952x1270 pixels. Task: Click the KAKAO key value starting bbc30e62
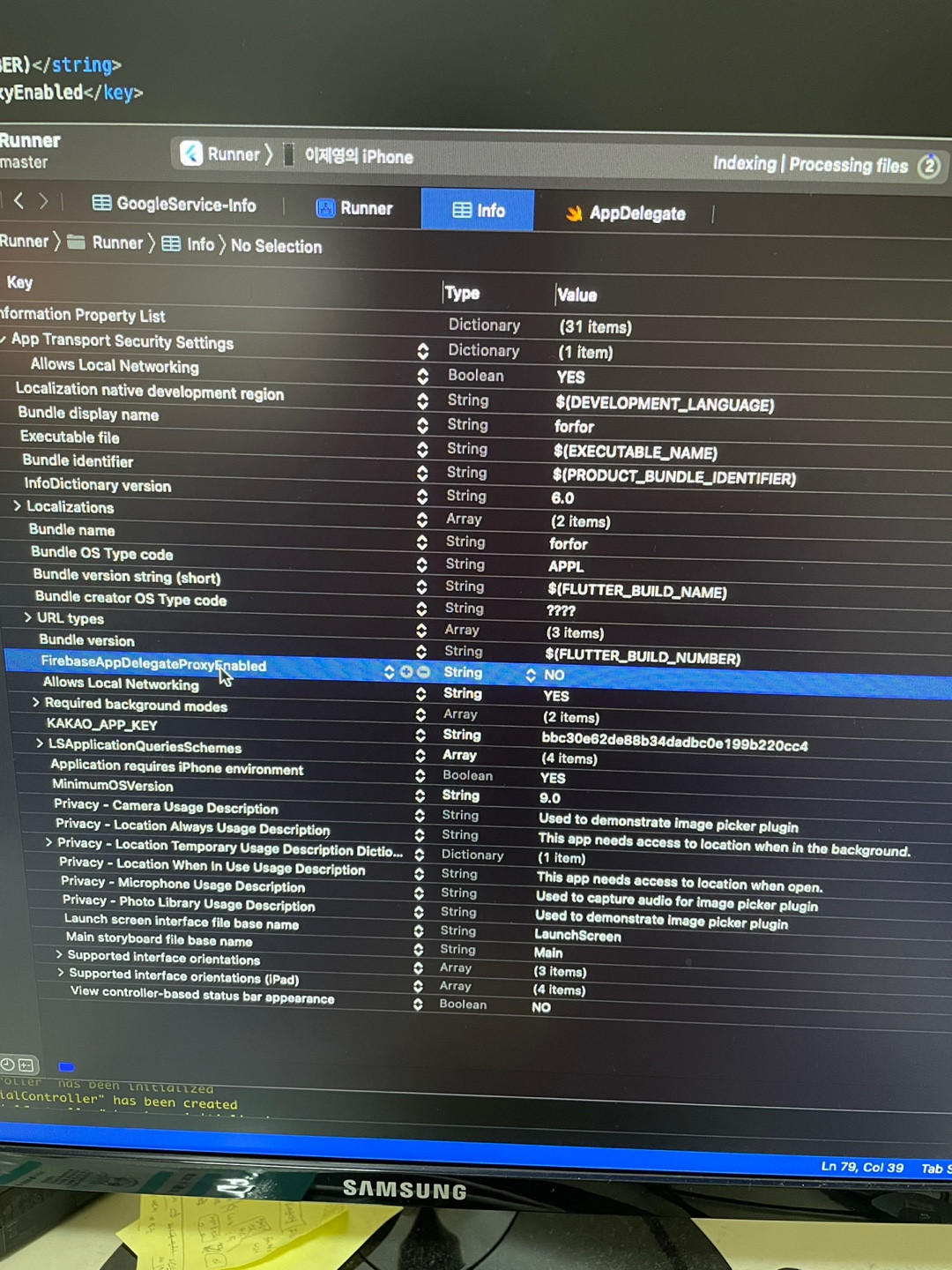(674, 743)
